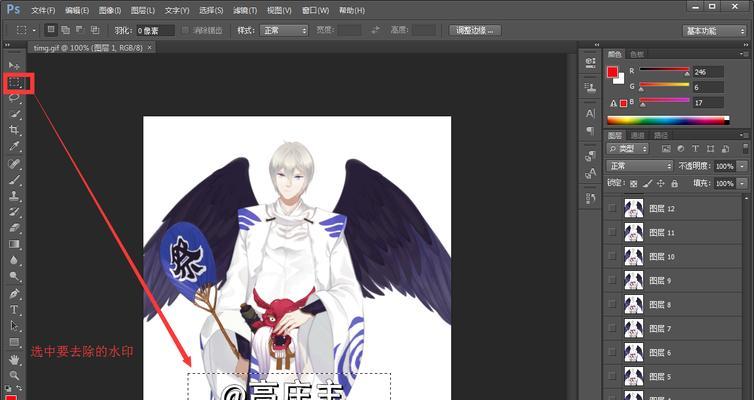Screen dimensions: 754x400
Task: Open the Layers panel flyout menu
Action: (x=744, y=135)
